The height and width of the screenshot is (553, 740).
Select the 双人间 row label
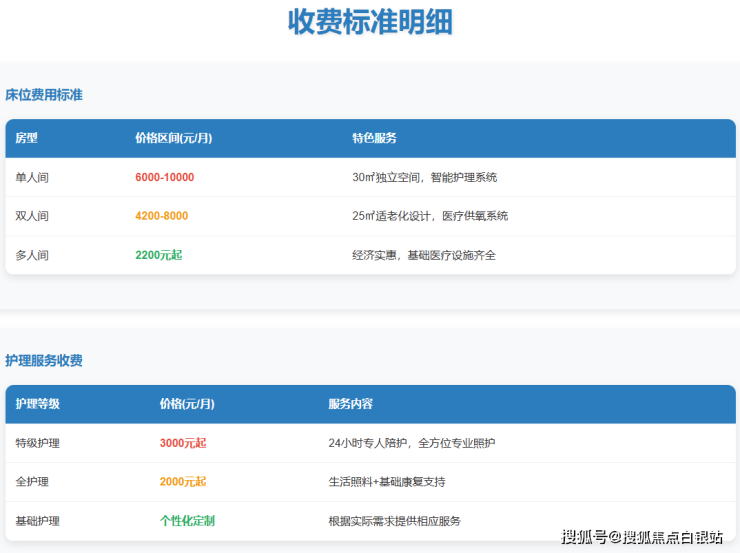pos(32,216)
